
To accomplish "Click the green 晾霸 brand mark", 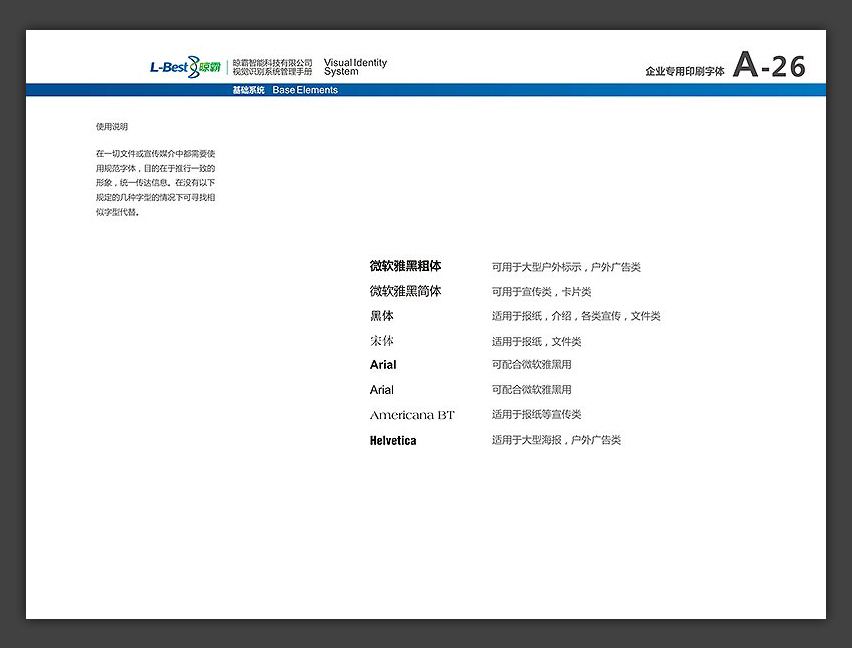I will pos(209,67).
